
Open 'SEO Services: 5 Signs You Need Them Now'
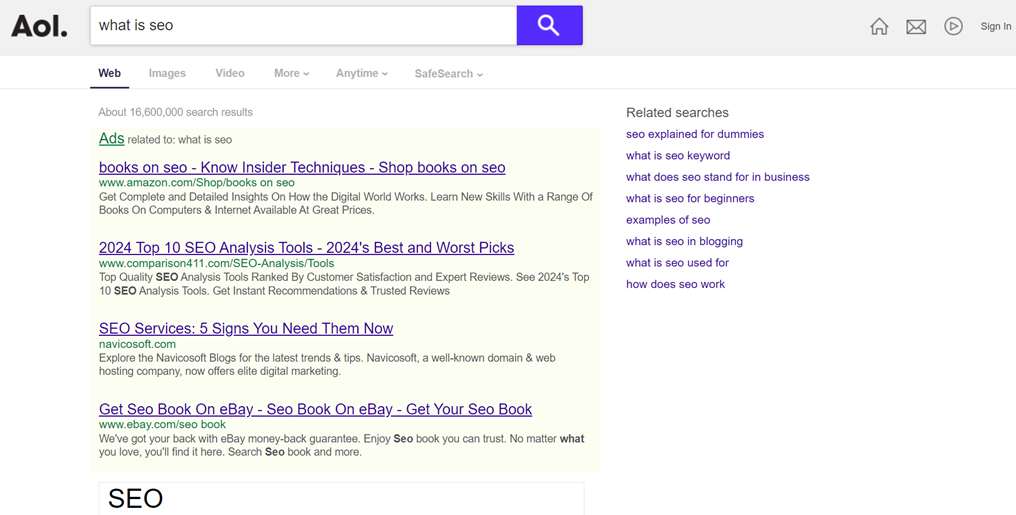tap(246, 328)
